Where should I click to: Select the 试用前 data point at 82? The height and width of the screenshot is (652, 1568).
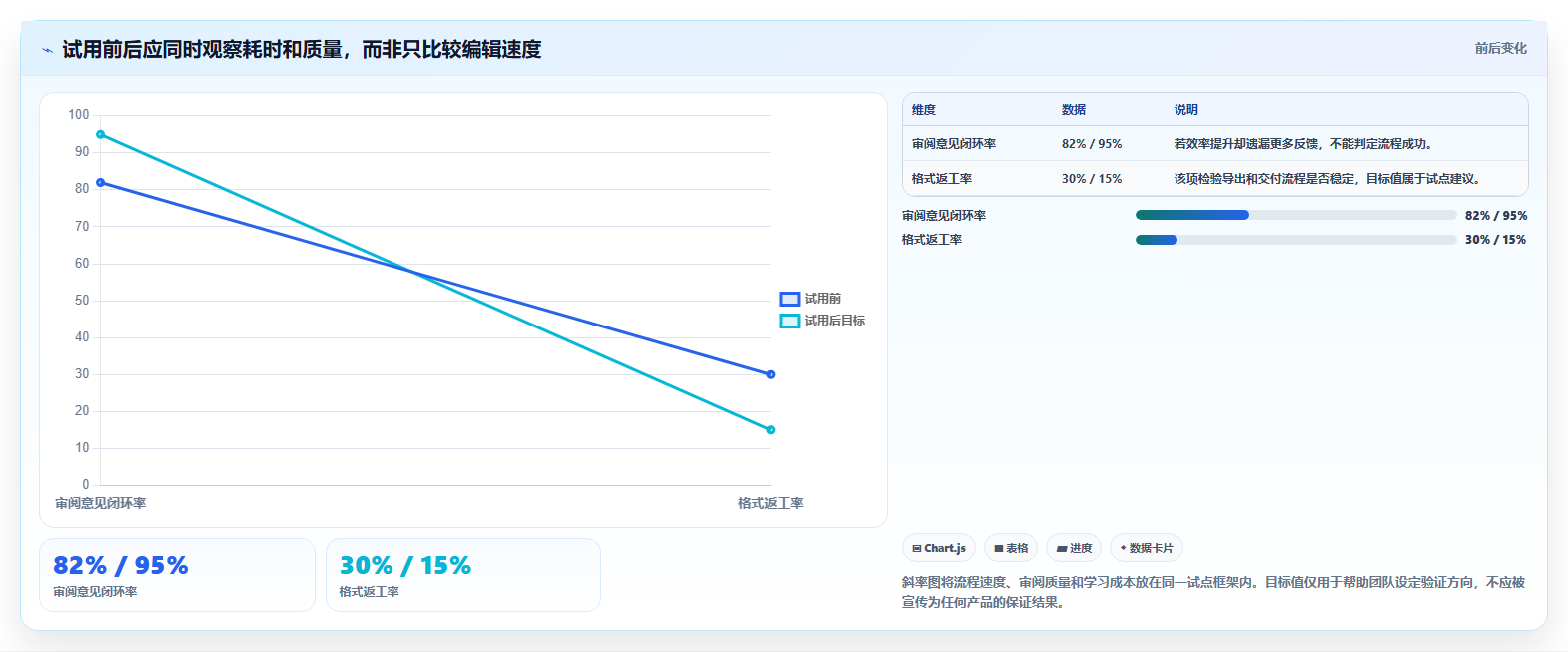(x=100, y=183)
